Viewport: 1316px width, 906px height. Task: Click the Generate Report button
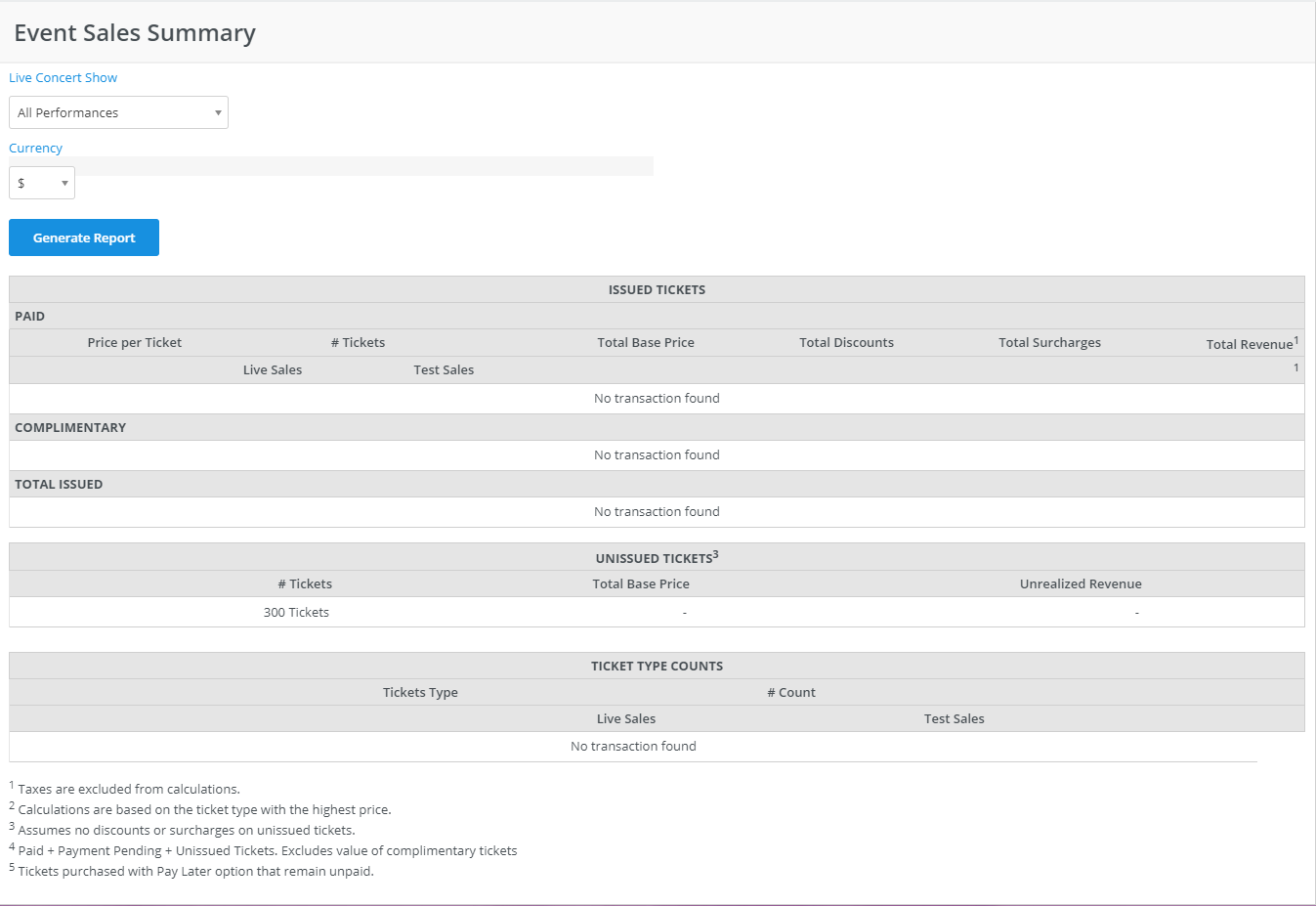pos(84,237)
